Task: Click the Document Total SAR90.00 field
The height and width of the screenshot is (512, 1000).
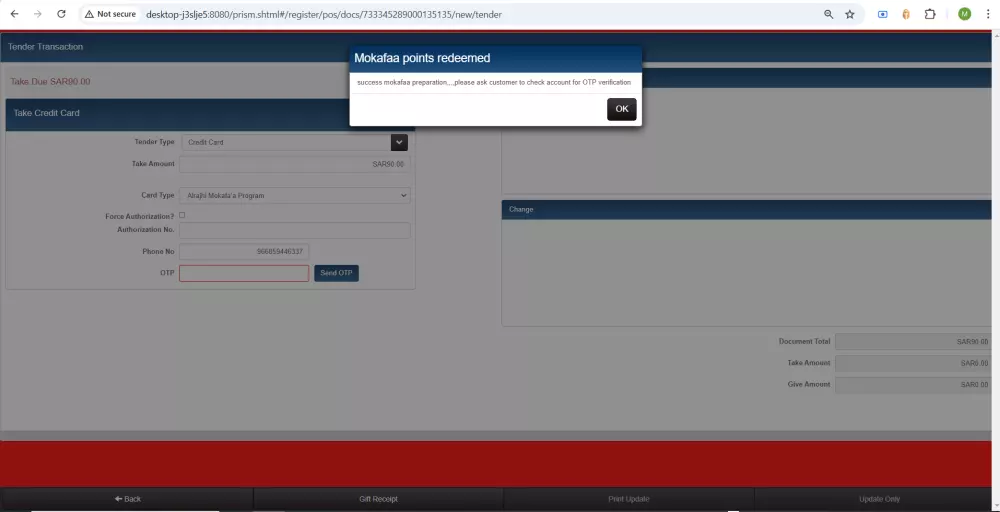Action: coord(913,342)
